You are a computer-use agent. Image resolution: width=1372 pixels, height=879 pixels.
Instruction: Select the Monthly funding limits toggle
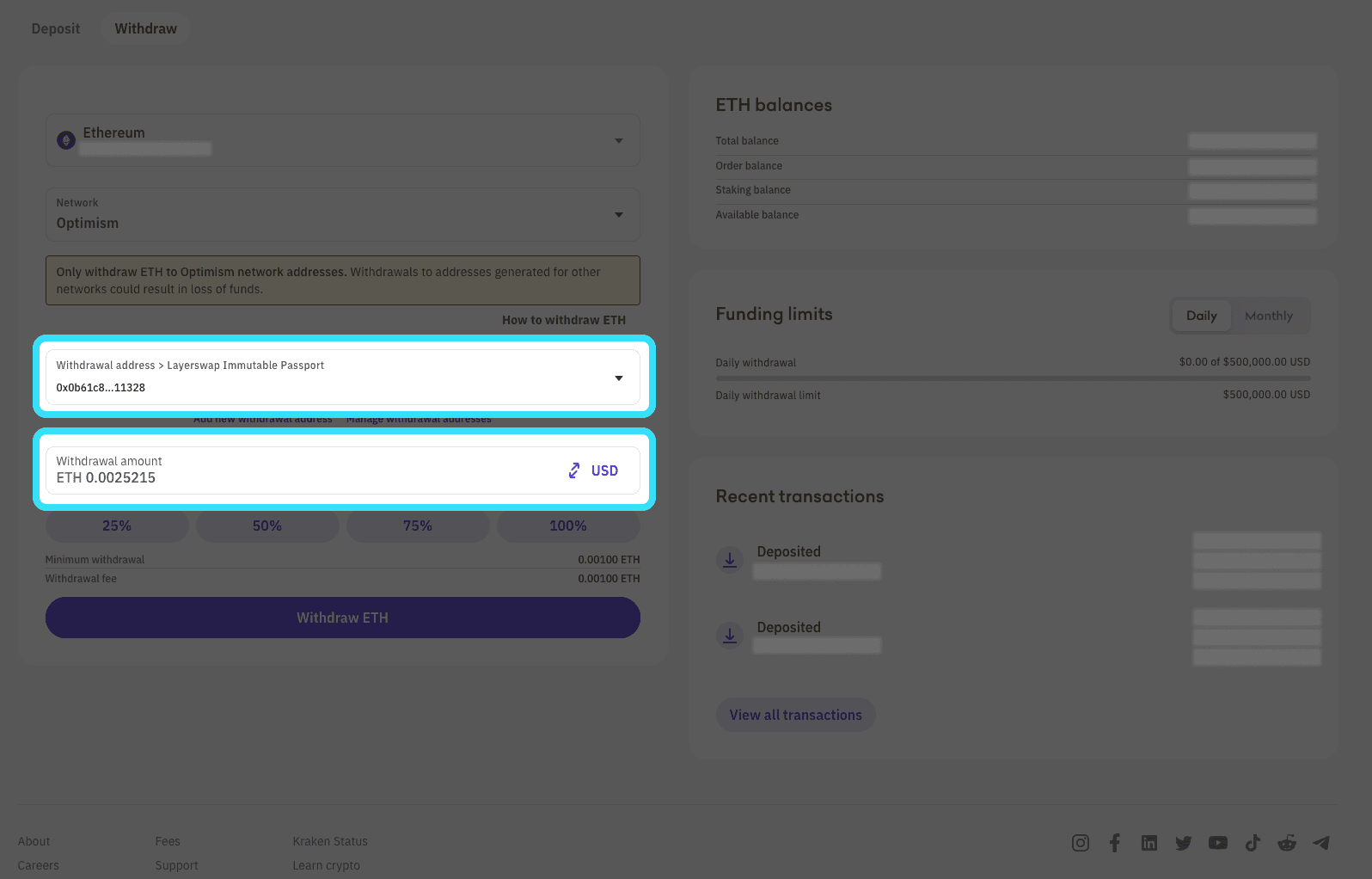[1269, 316]
